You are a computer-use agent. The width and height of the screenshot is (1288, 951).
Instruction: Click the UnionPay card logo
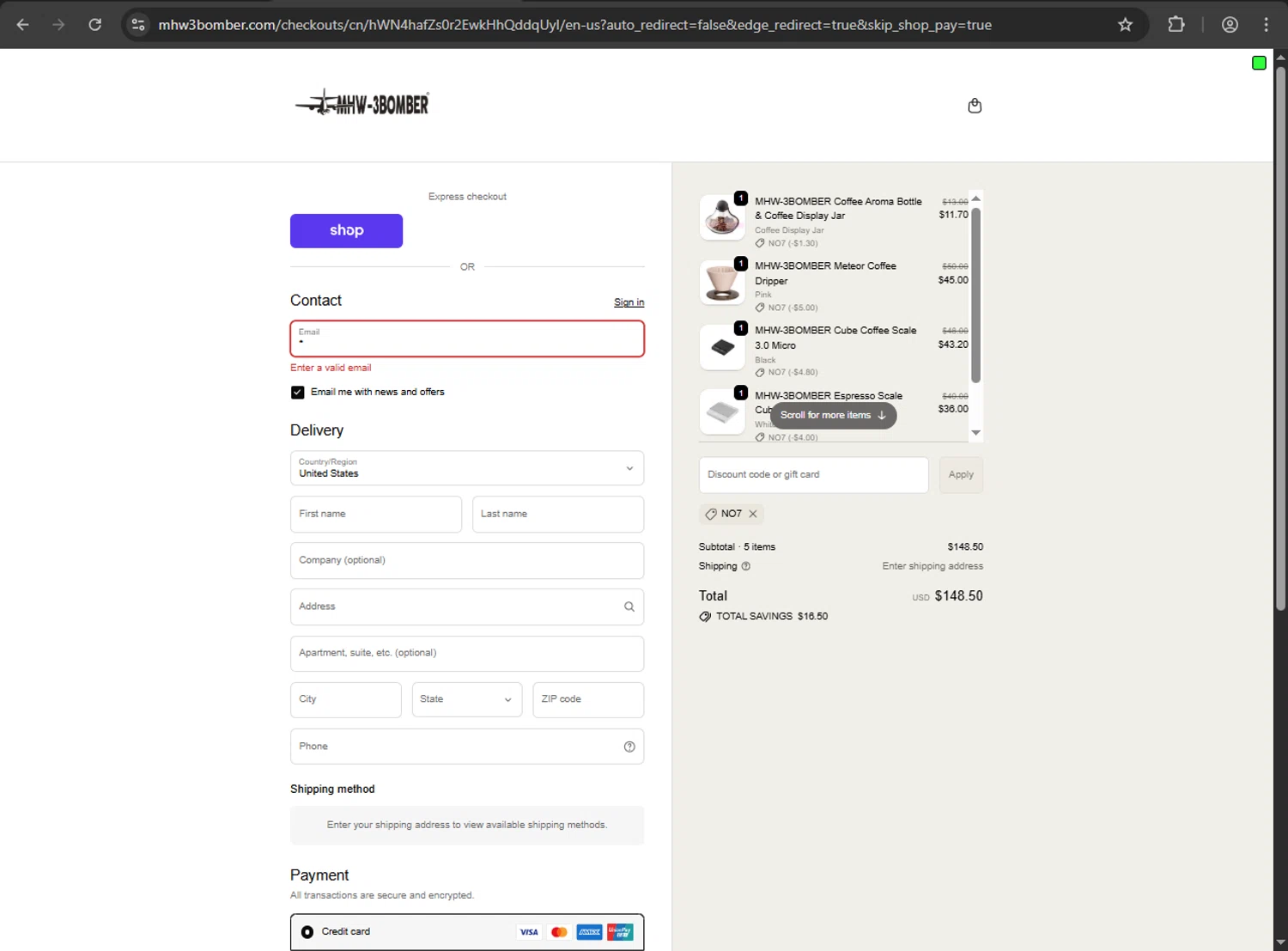click(620, 932)
